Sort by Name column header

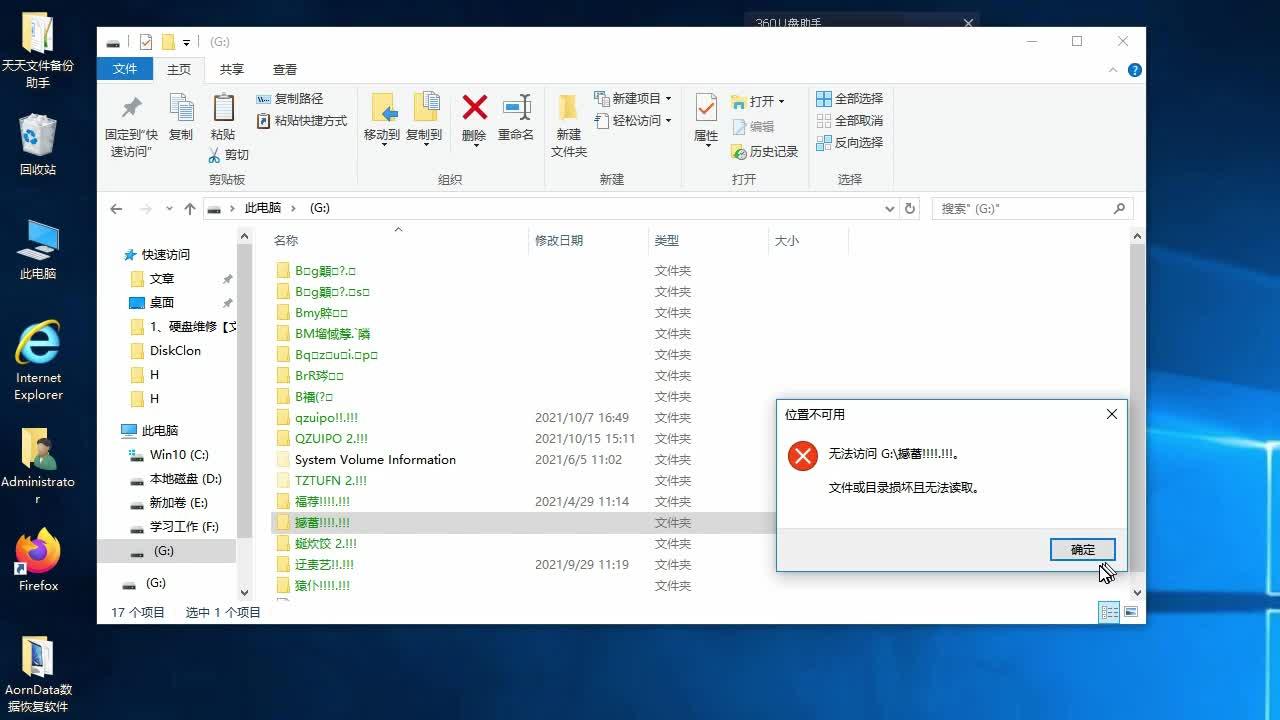coord(398,241)
